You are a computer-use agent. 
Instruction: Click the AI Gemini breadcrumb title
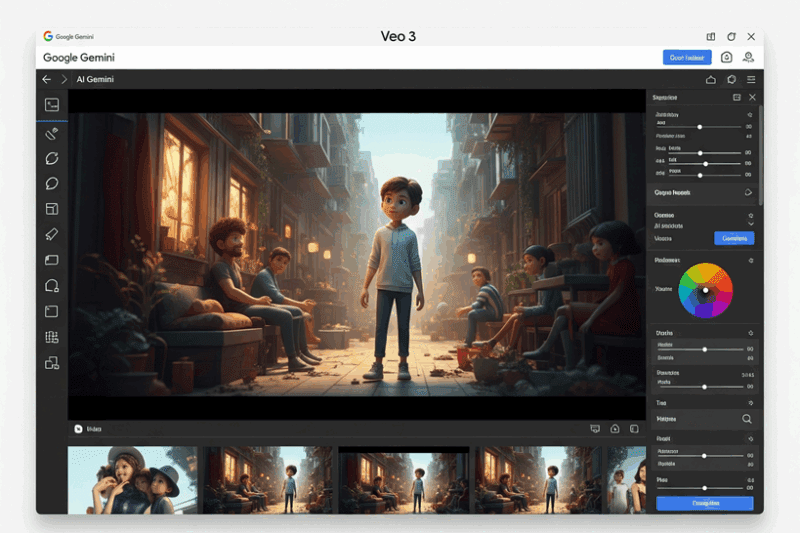pyautogui.click(x=95, y=80)
